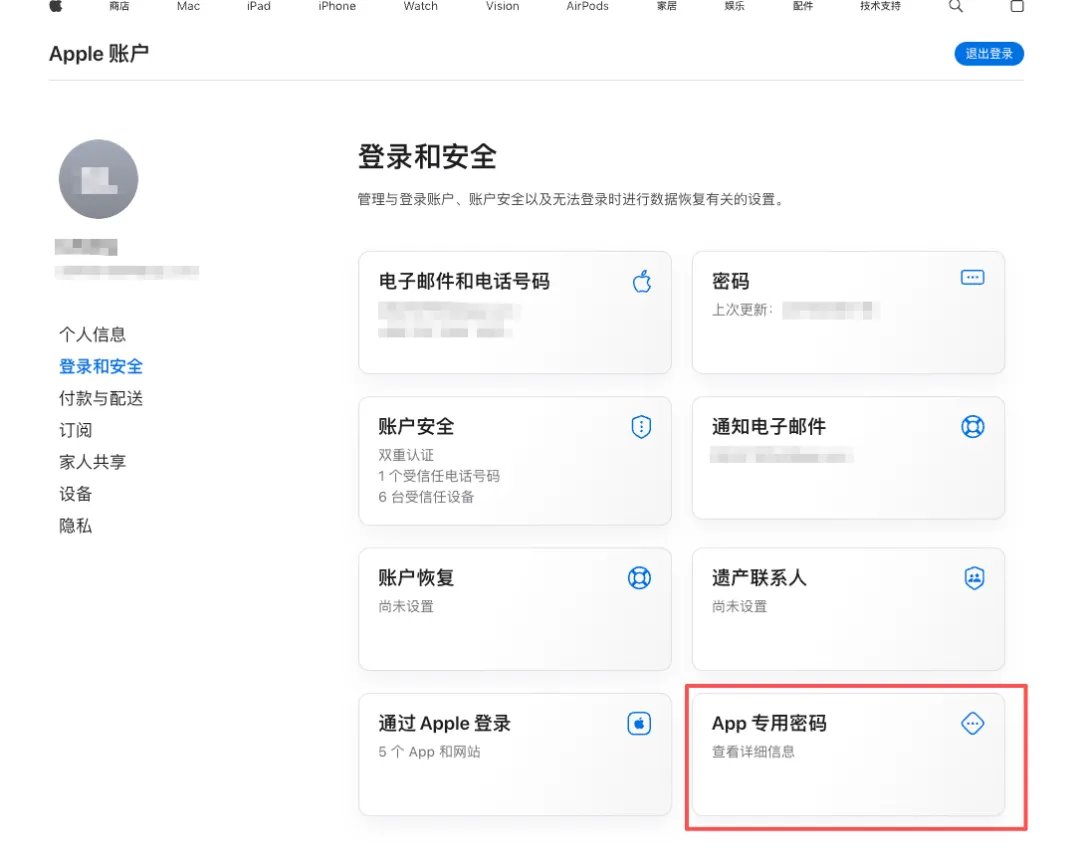Click 尚未设置 under 账户恢复
The image size is (1080, 866).
406,607
